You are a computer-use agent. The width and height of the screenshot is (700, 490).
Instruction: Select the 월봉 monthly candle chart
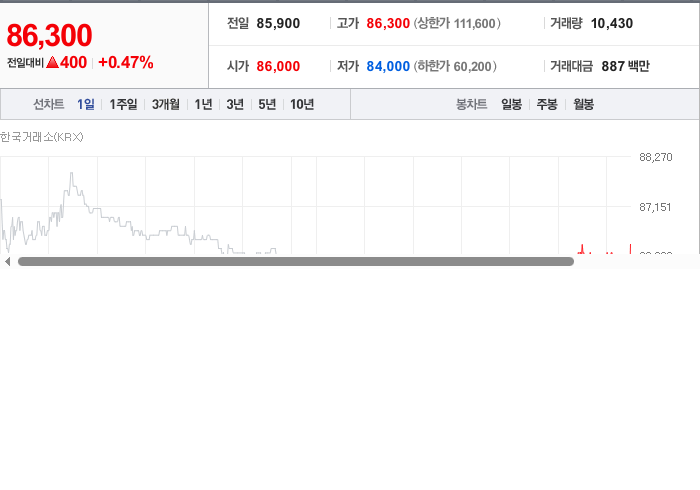point(583,104)
